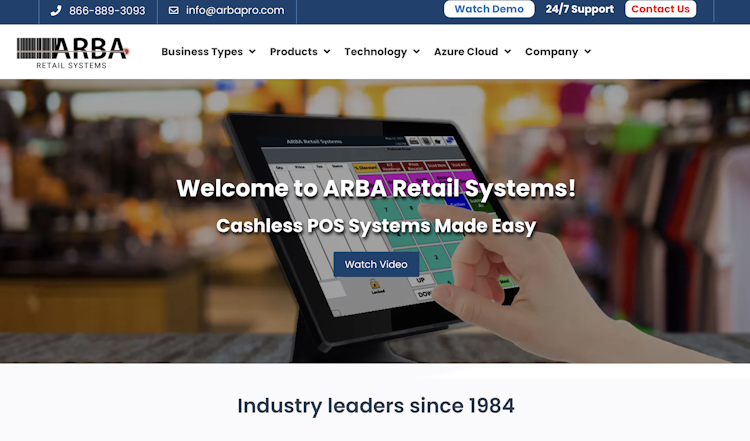This screenshot has width=750, height=441.
Task: Open the Company menu label
Action: pos(551,52)
